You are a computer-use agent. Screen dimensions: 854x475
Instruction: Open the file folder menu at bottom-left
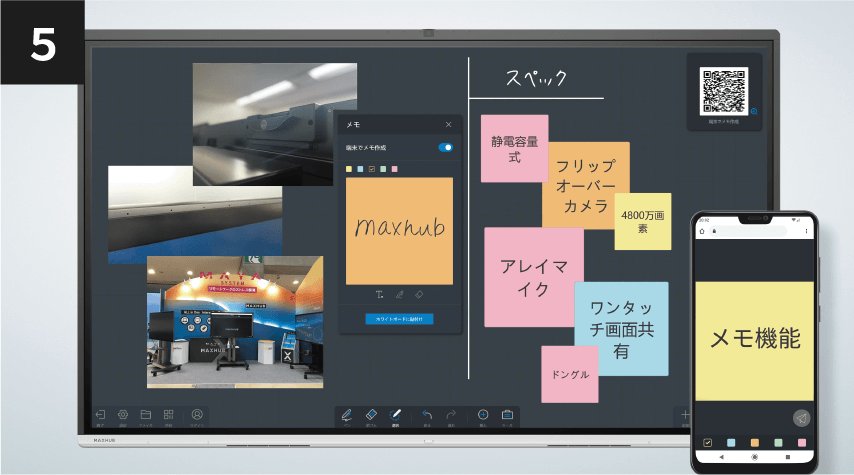pyautogui.click(x=145, y=415)
